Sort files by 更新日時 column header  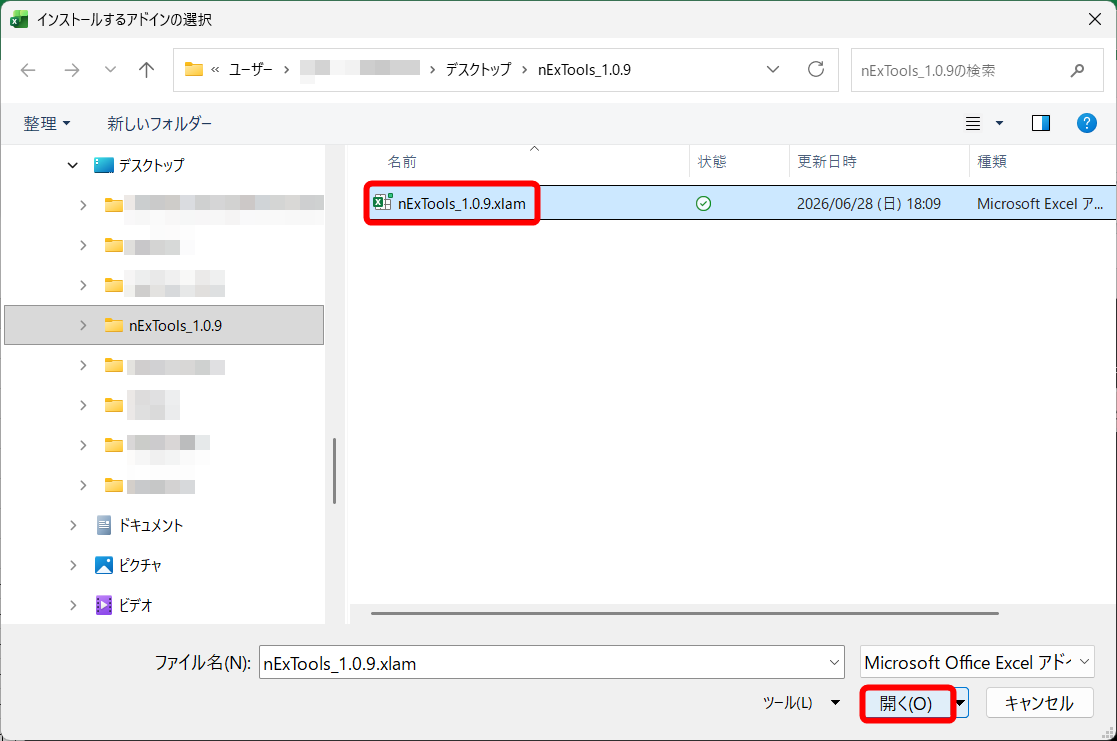pos(826,162)
